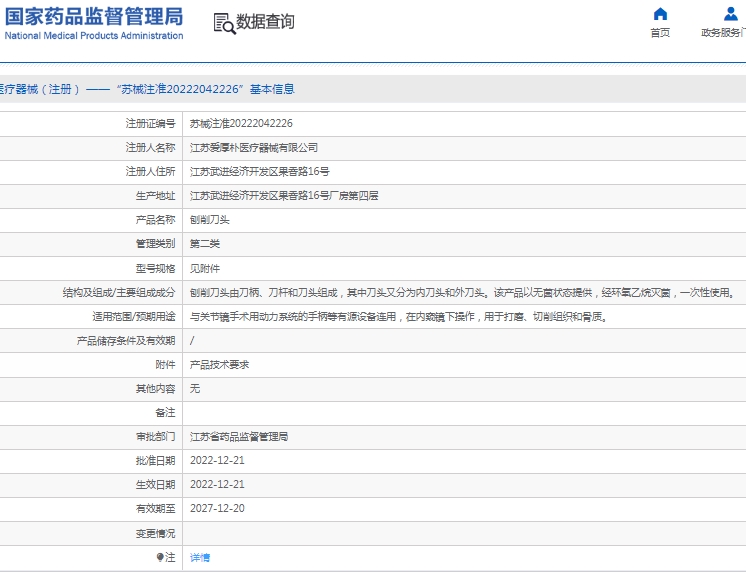Click the 审批部门 field label
The width and height of the screenshot is (746, 572).
[x=156, y=436]
